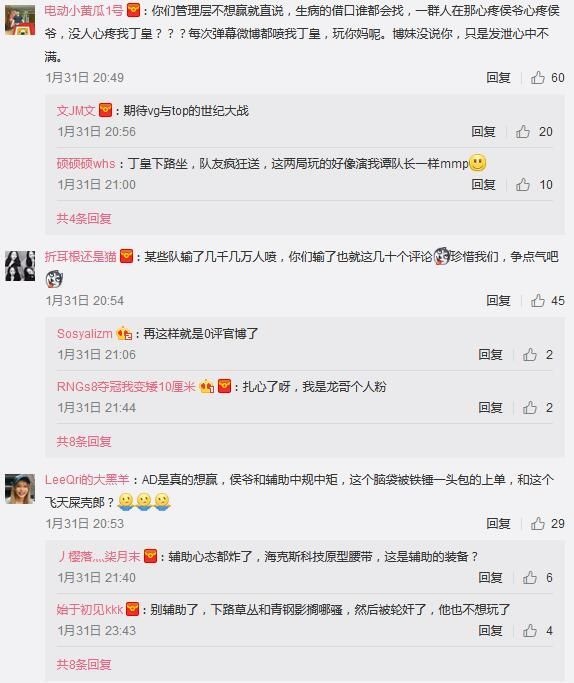Expand 共8条回复 under LeeQri的大黑羊's comment
Image resolution: width=574 pixels, height=683 pixels.
84,664
